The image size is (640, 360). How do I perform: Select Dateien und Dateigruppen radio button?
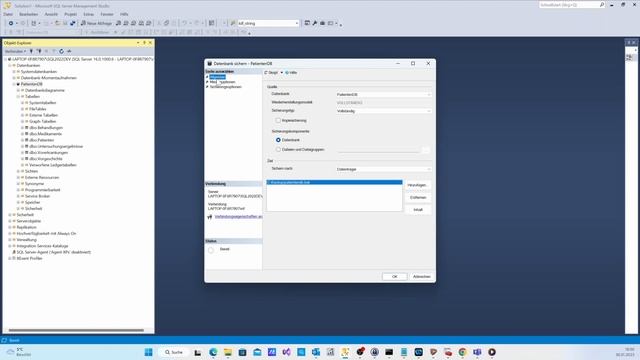[x=278, y=150]
